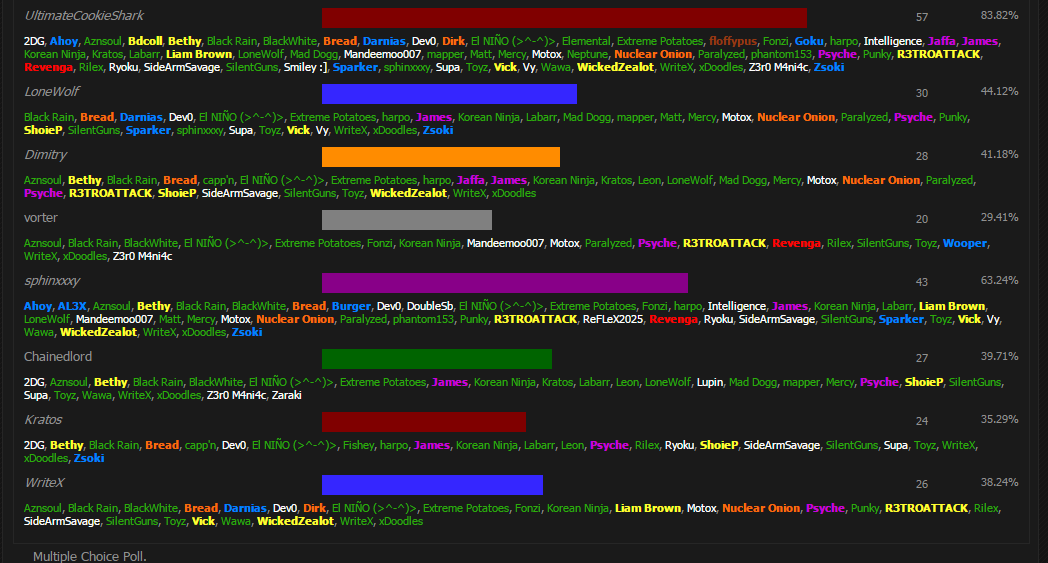Click voter Jaffa in the Dimitry list
The image size is (1048, 563).
coord(471,181)
